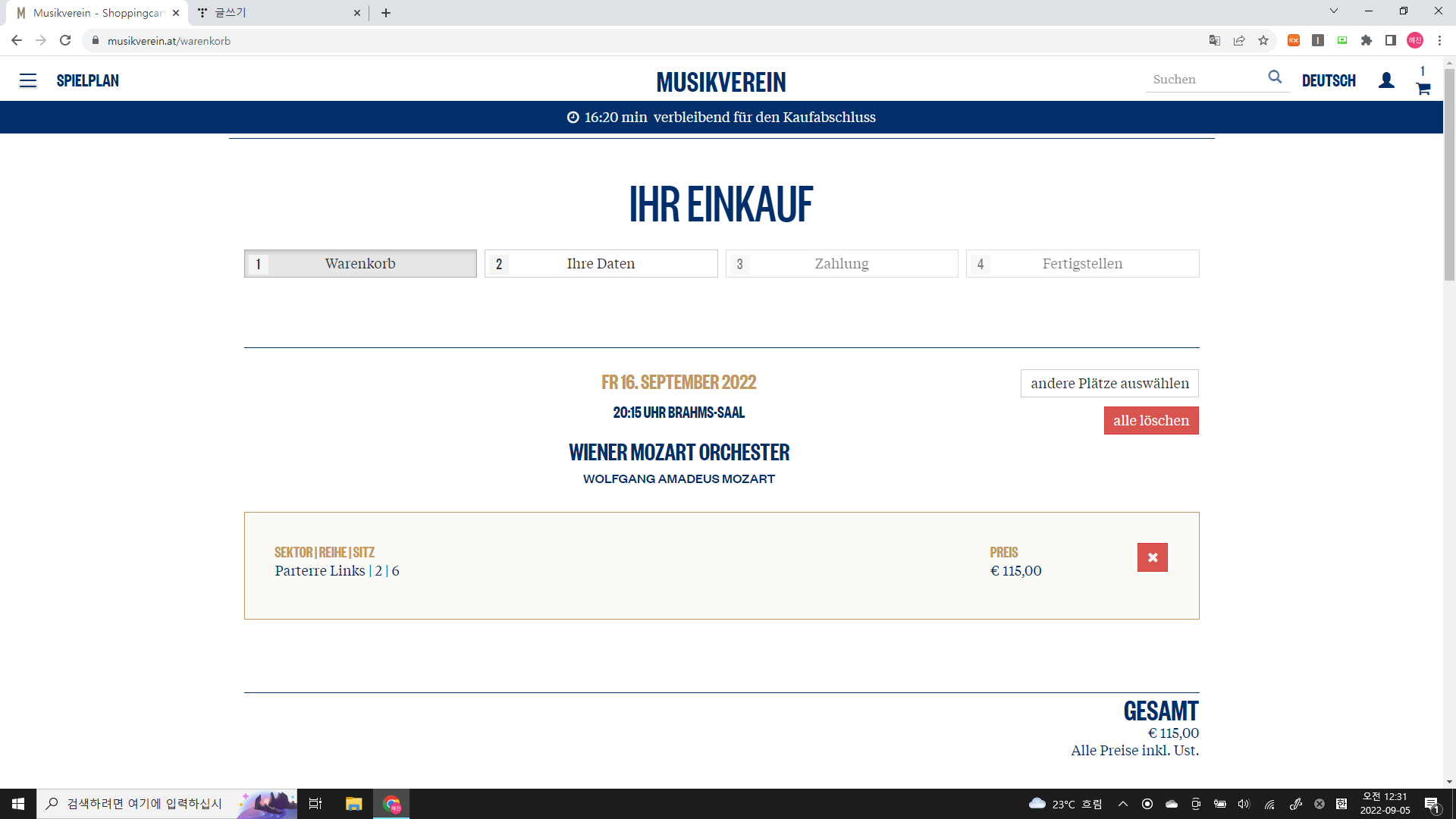Open File Explorer from taskbar
This screenshot has width=1456, height=819.
353,804
